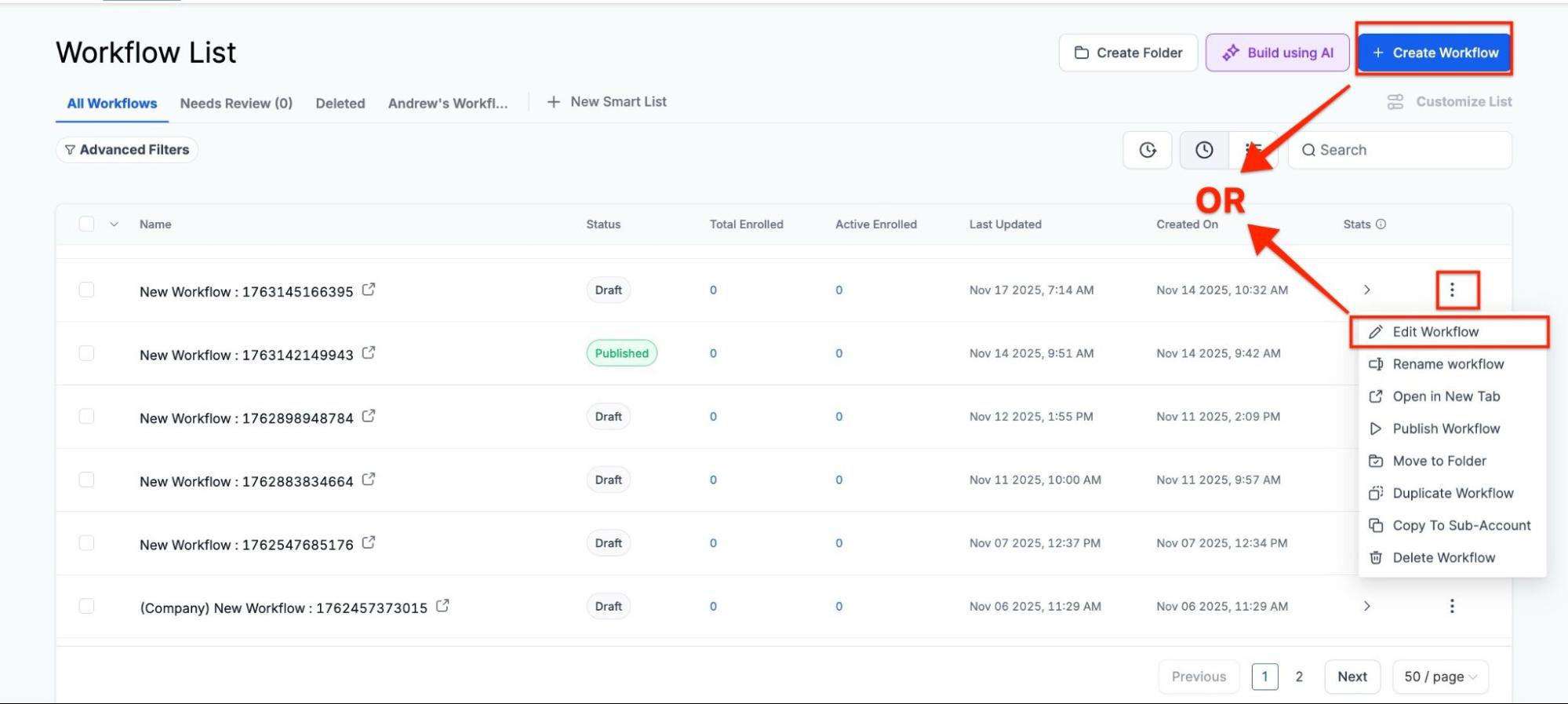The height and width of the screenshot is (704, 1568).
Task: Check the box for workflow 1763142149943
Action: pos(87,353)
